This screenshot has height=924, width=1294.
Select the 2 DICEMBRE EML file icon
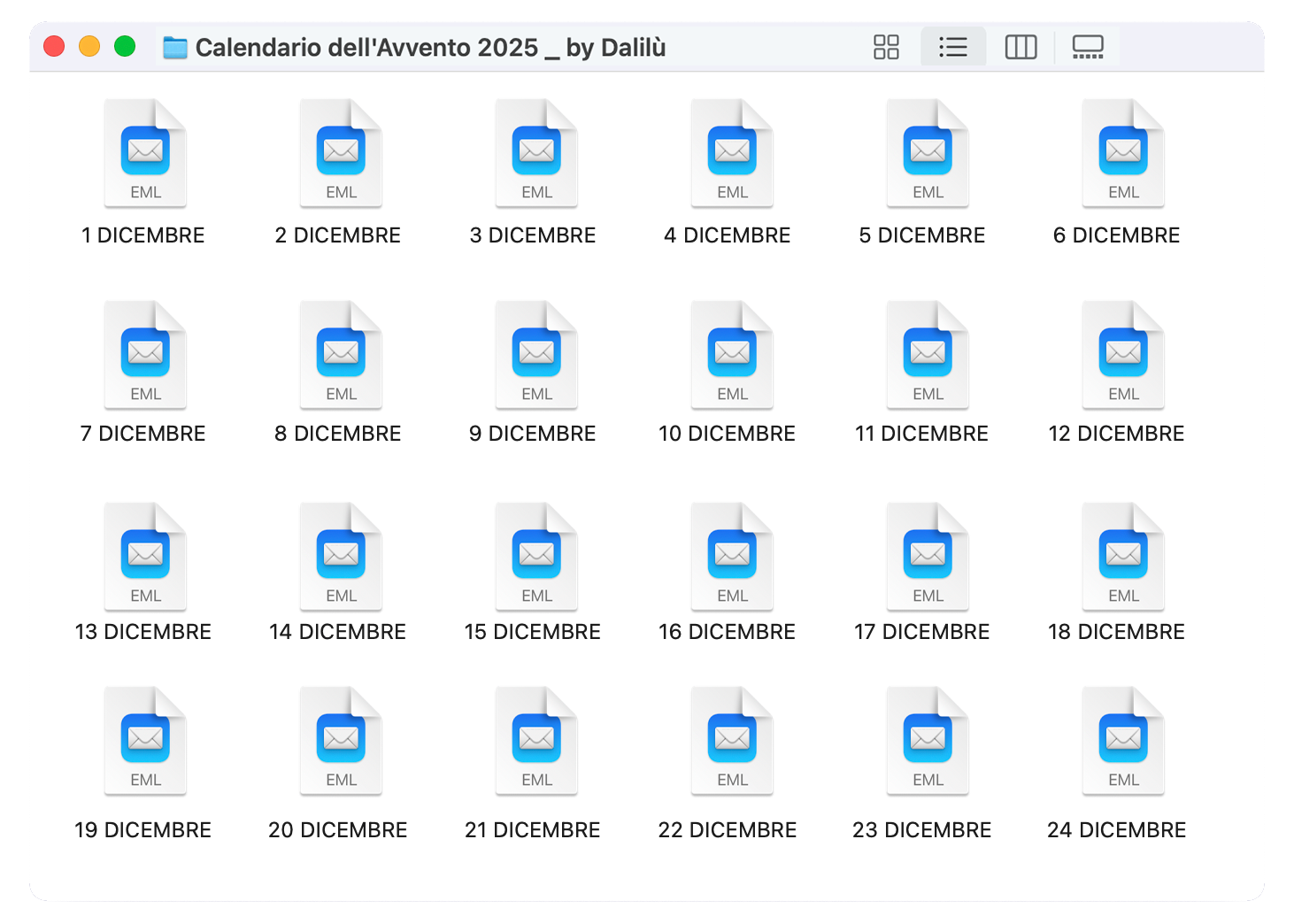point(342,153)
